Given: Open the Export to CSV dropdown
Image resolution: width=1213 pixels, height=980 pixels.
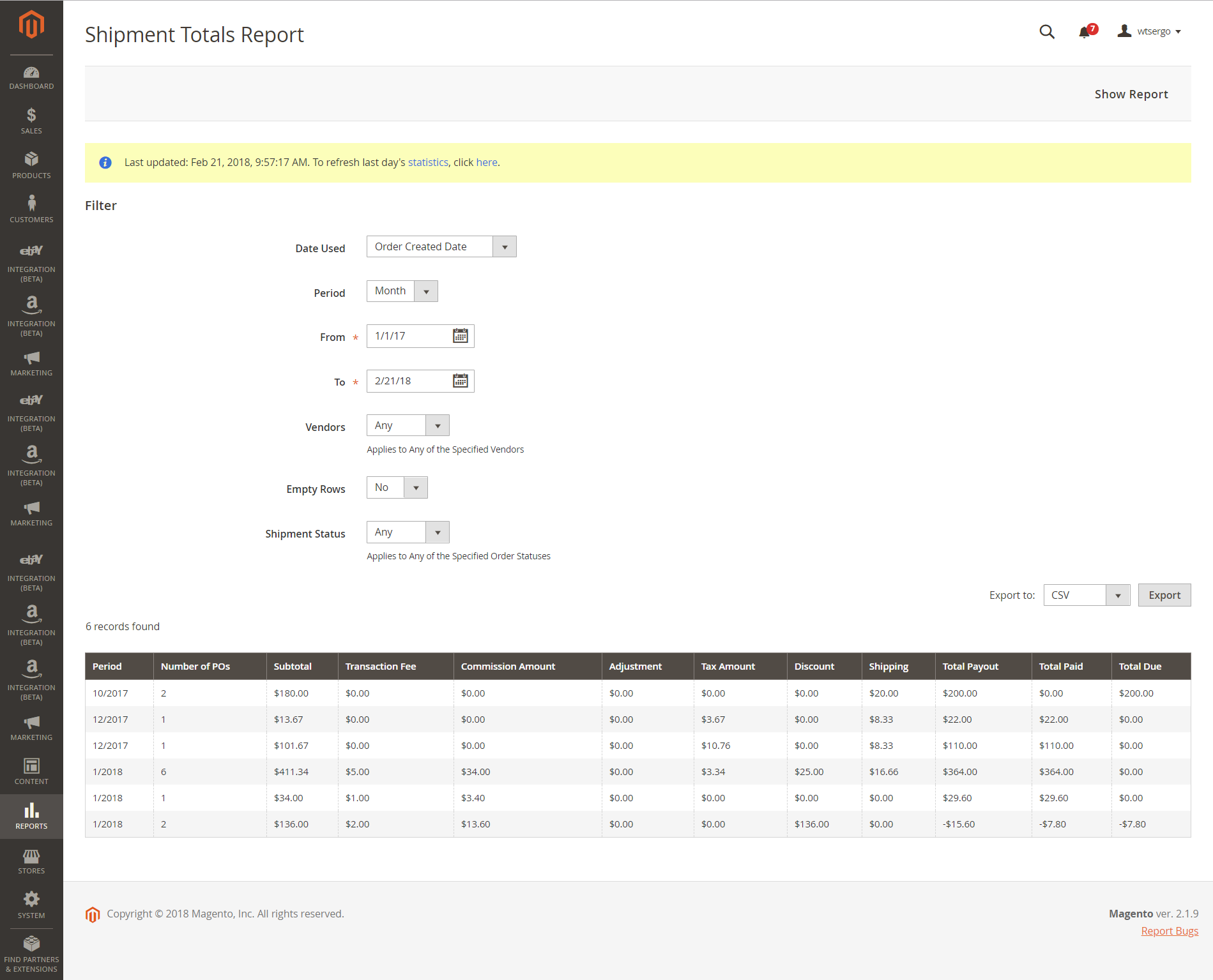Looking at the screenshot, I should click(1087, 595).
